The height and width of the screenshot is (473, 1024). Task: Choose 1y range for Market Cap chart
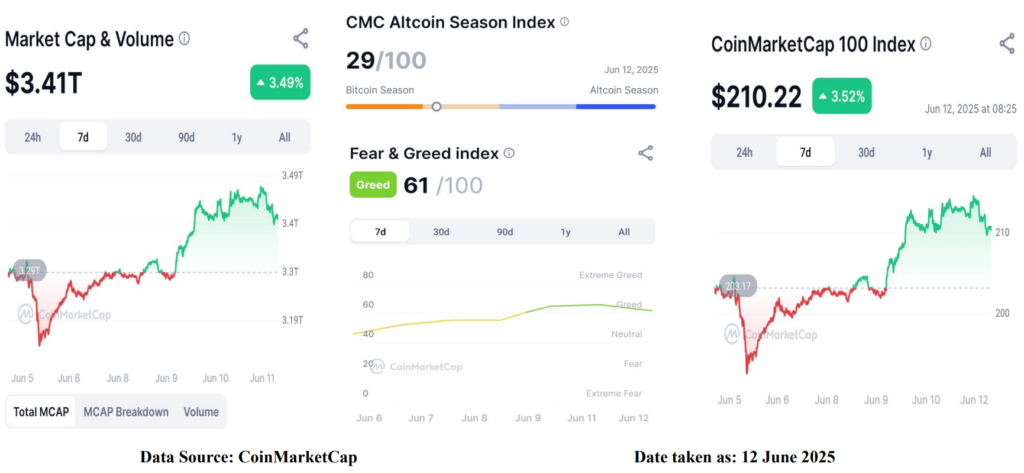point(236,137)
